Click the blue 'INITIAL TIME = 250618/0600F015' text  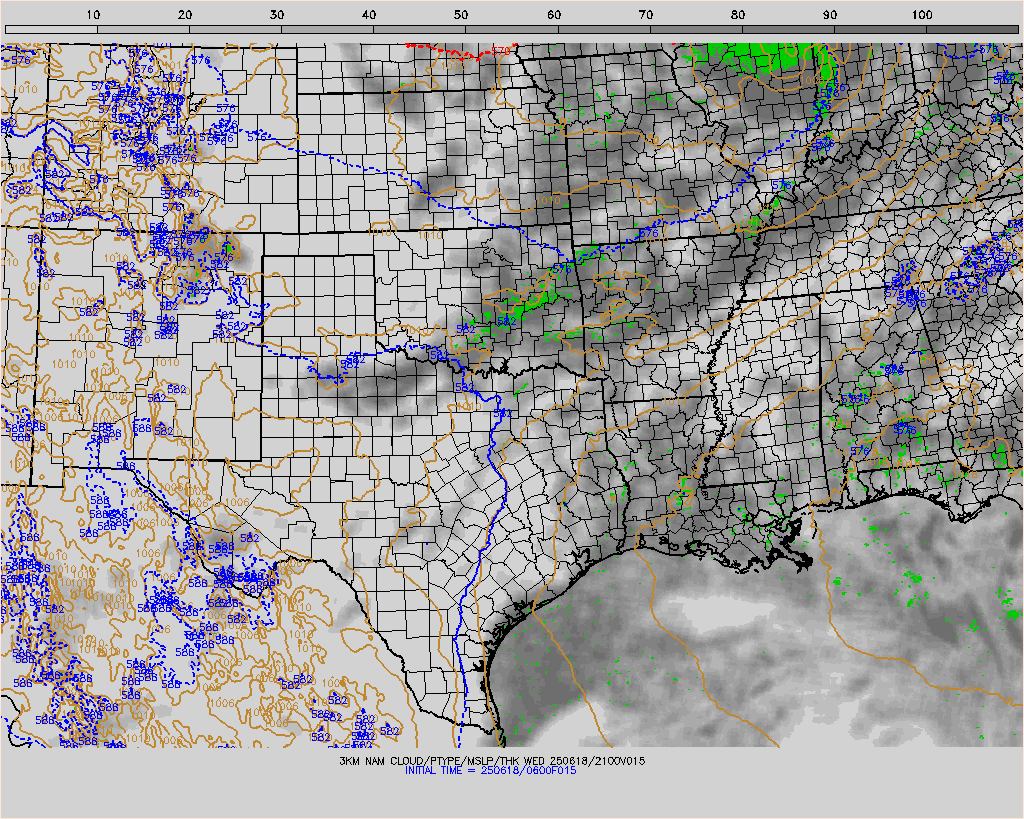pos(491,771)
